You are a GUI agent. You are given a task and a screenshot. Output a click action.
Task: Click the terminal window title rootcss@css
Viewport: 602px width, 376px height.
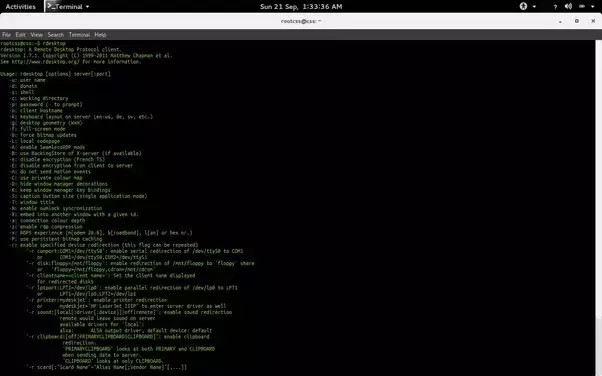point(301,21)
